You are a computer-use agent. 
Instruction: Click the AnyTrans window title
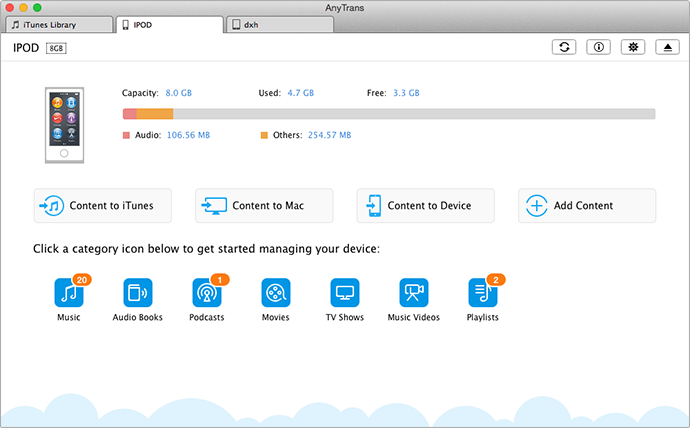[345, 8]
